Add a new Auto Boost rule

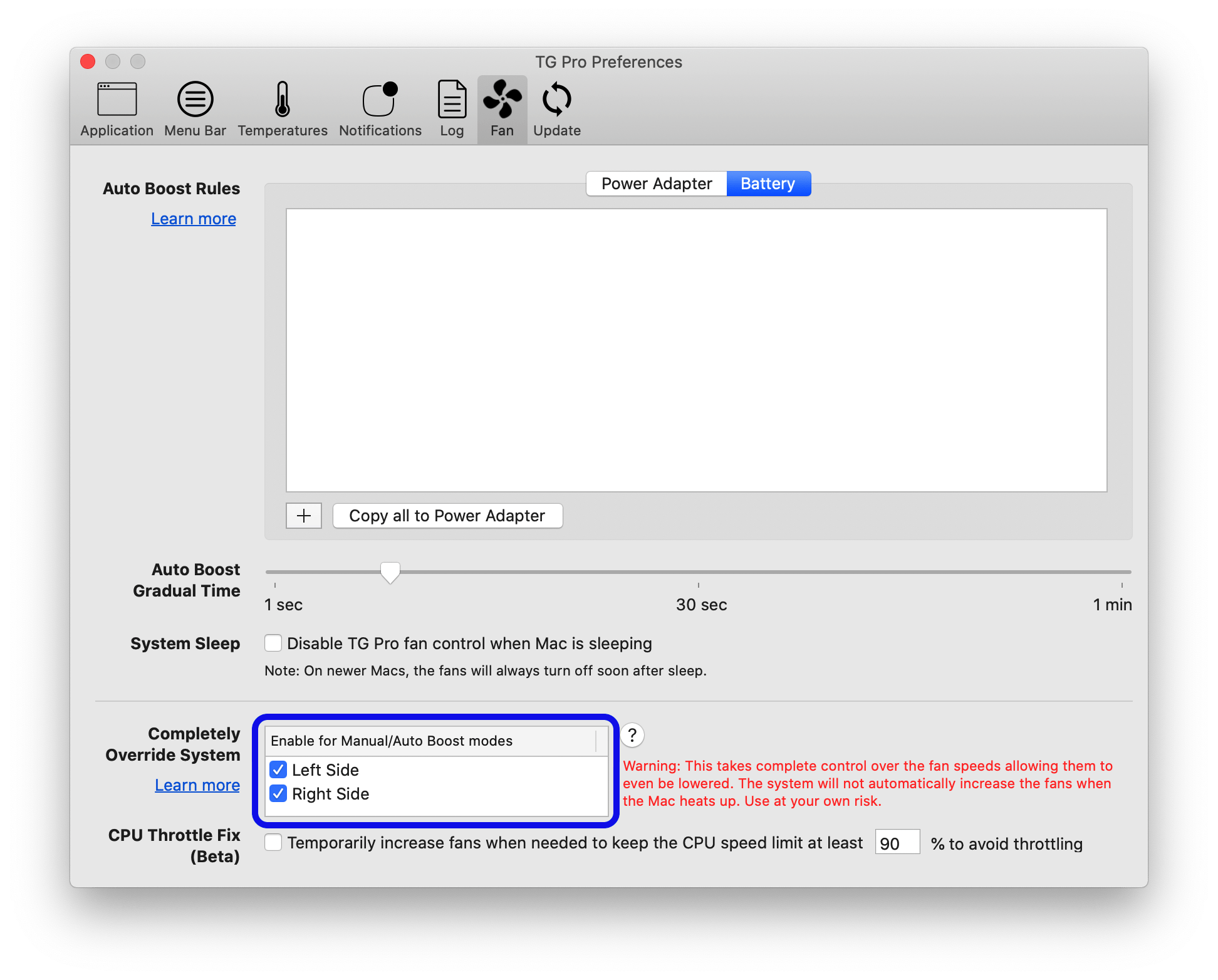click(x=303, y=515)
